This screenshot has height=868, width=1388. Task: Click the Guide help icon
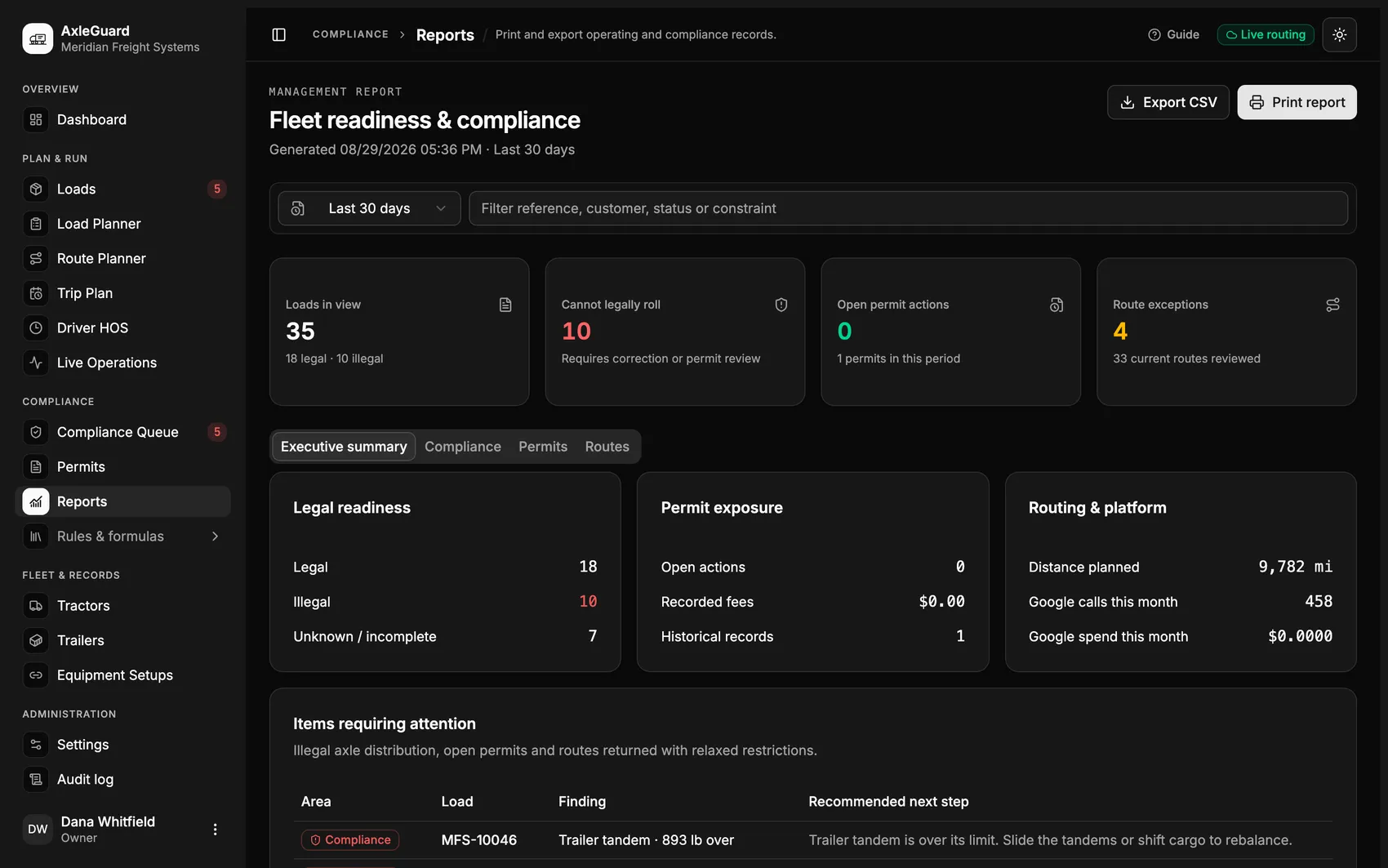[x=1154, y=34]
